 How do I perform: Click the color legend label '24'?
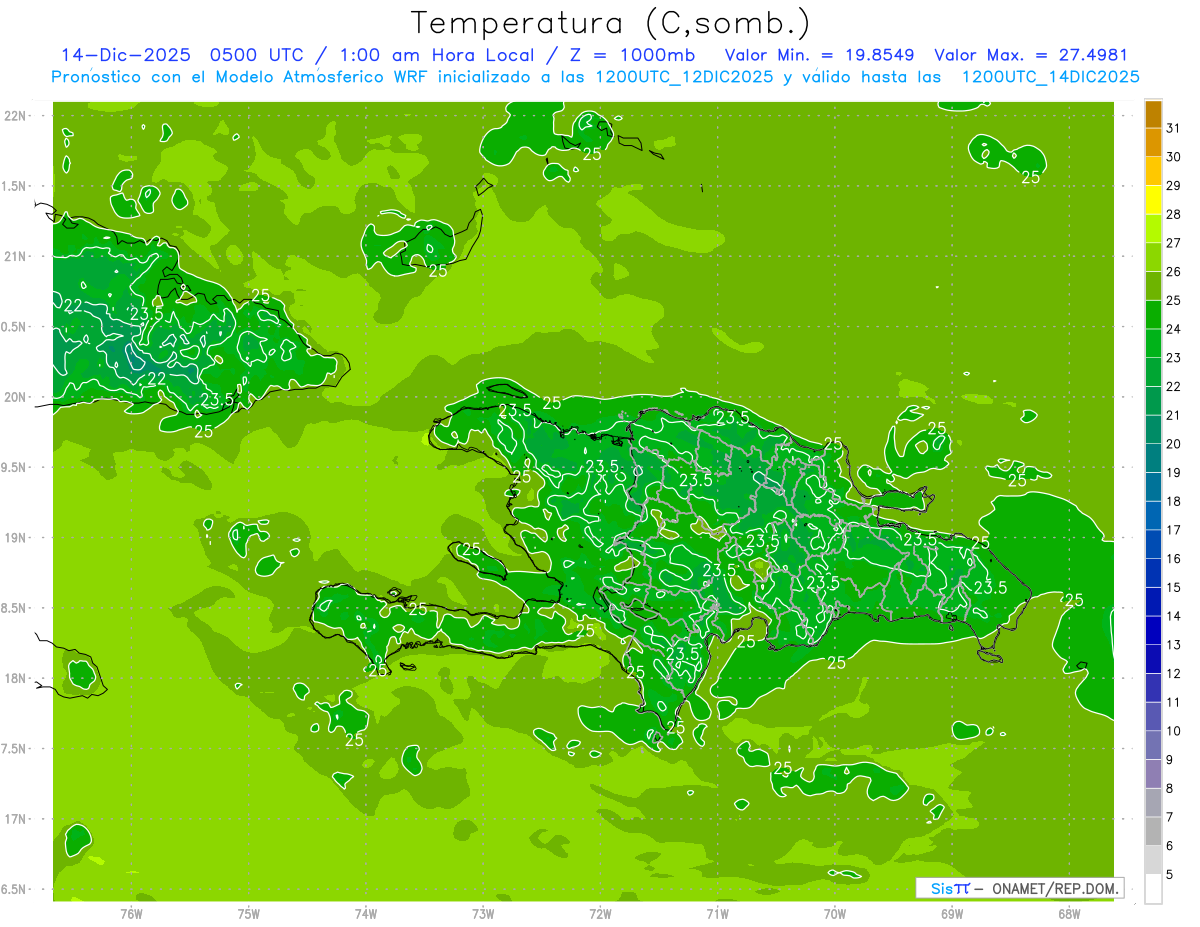[x=1174, y=329]
